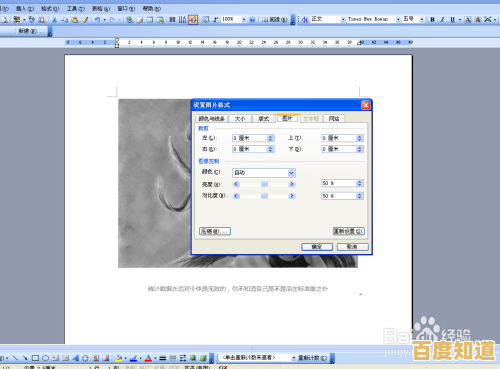
Task: Toggle the Document Map view
Action: coord(205,20)
